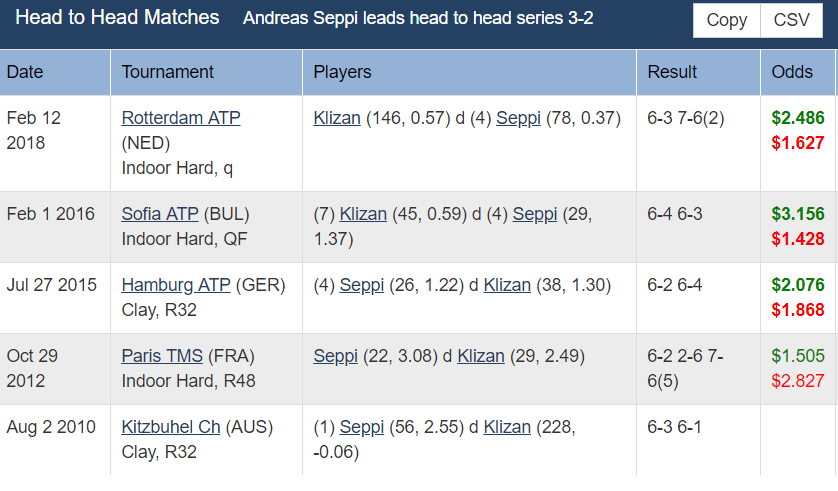Click Klizan link in the Paris row
Screen dimensions: 838x491
(x=481, y=356)
